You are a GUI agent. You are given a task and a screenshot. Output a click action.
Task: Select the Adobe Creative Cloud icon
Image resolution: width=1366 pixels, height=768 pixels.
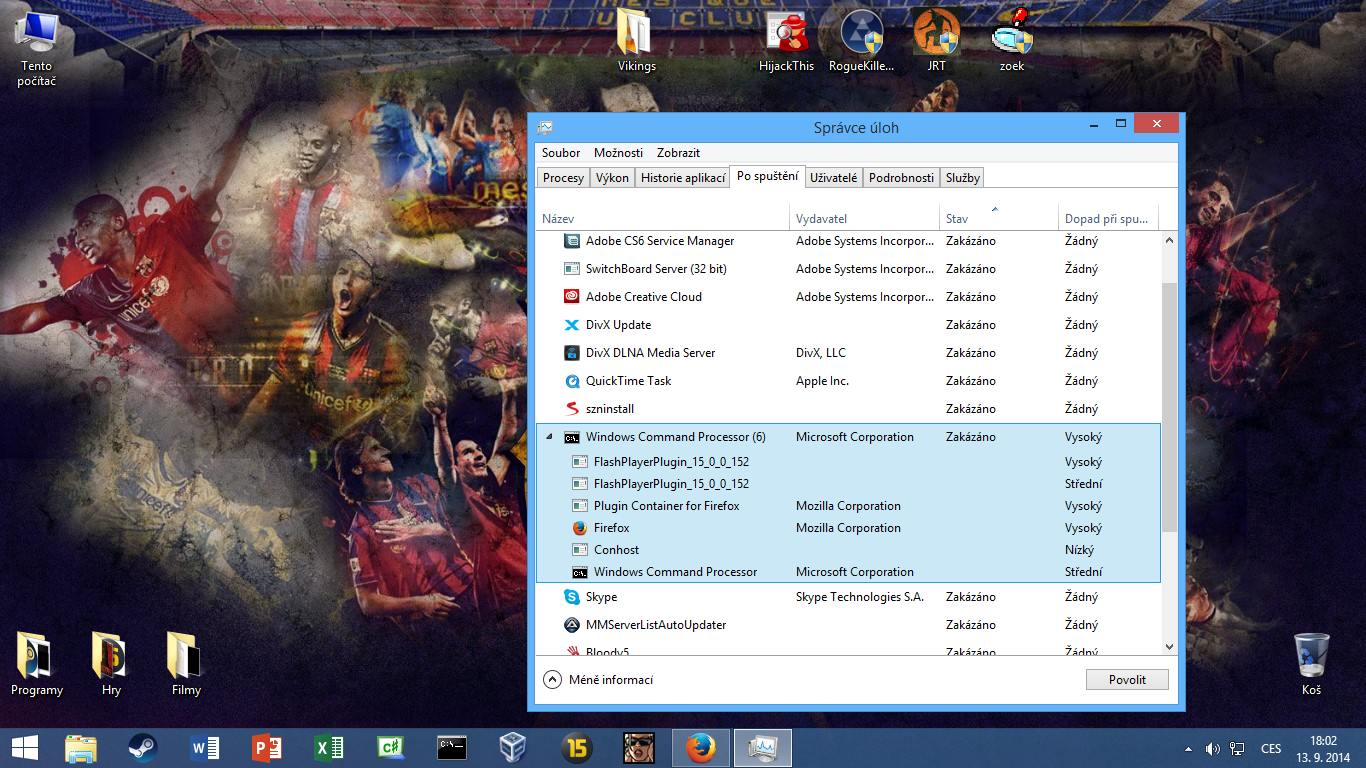tap(572, 297)
